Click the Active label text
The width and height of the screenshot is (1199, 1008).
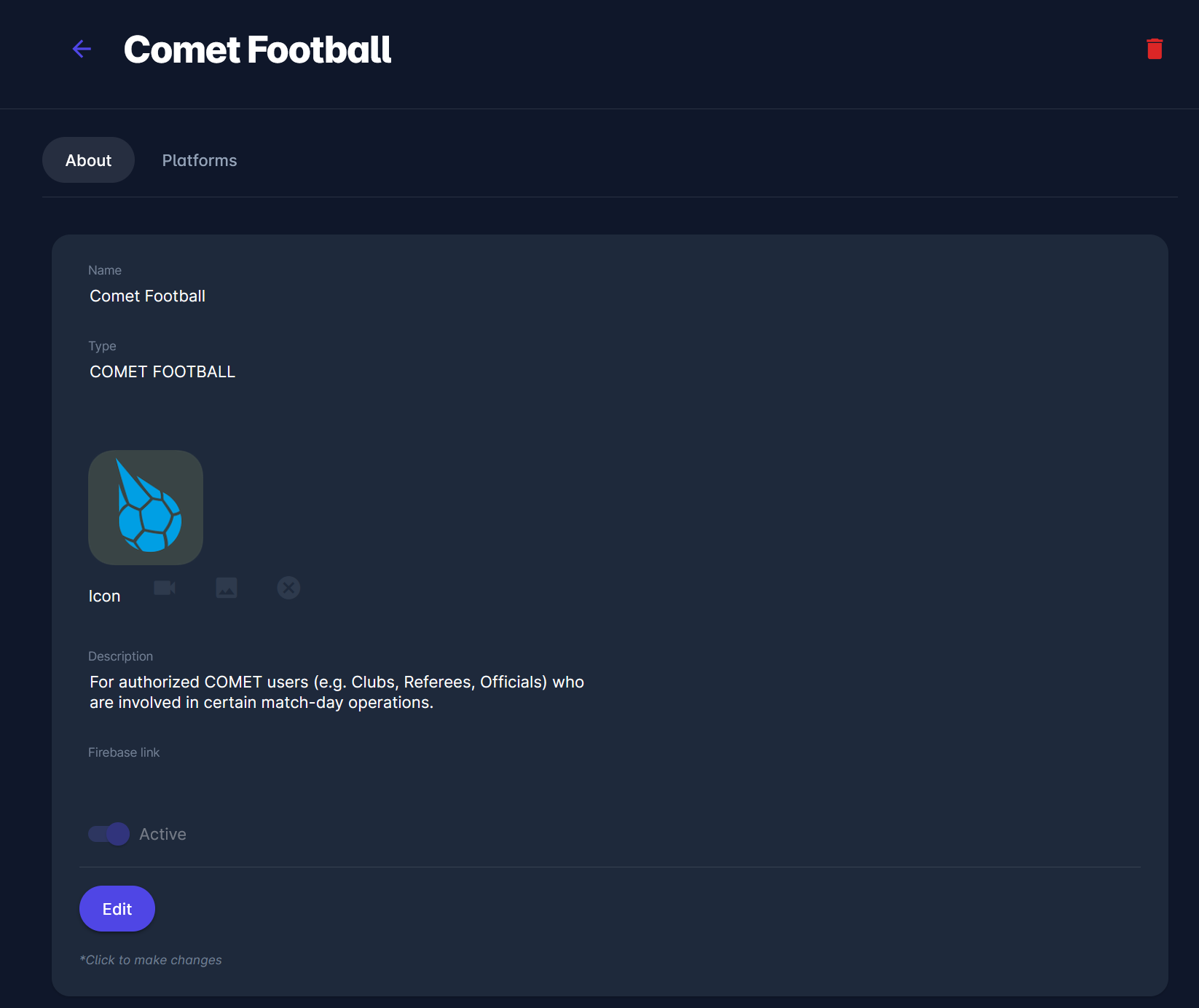click(162, 834)
